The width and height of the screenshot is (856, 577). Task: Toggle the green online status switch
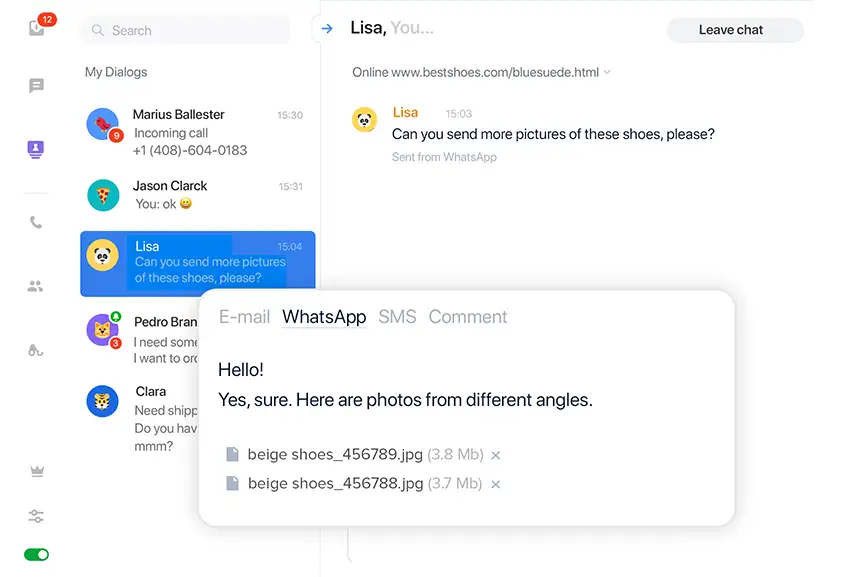(x=37, y=555)
